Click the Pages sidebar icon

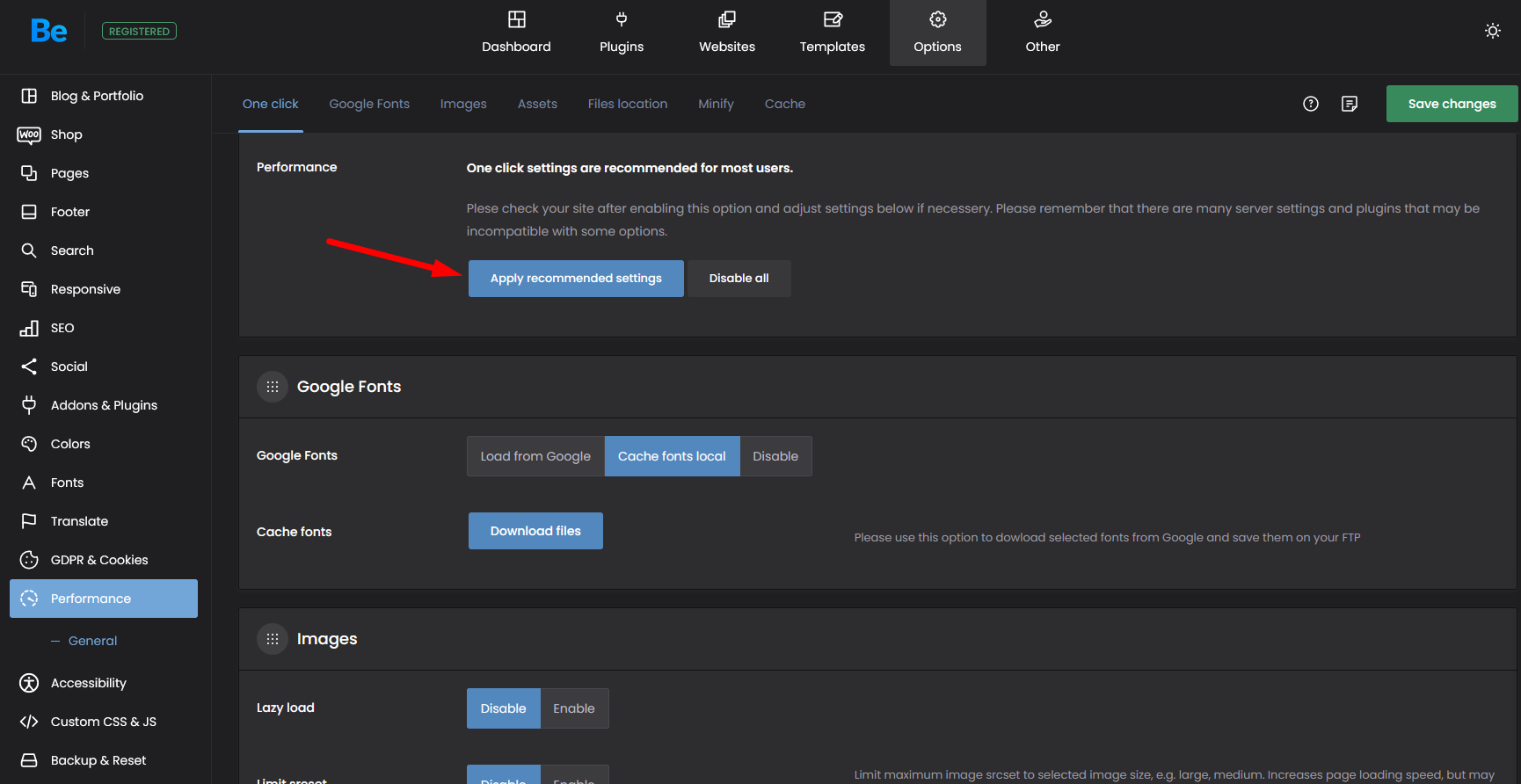[x=29, y=173]
